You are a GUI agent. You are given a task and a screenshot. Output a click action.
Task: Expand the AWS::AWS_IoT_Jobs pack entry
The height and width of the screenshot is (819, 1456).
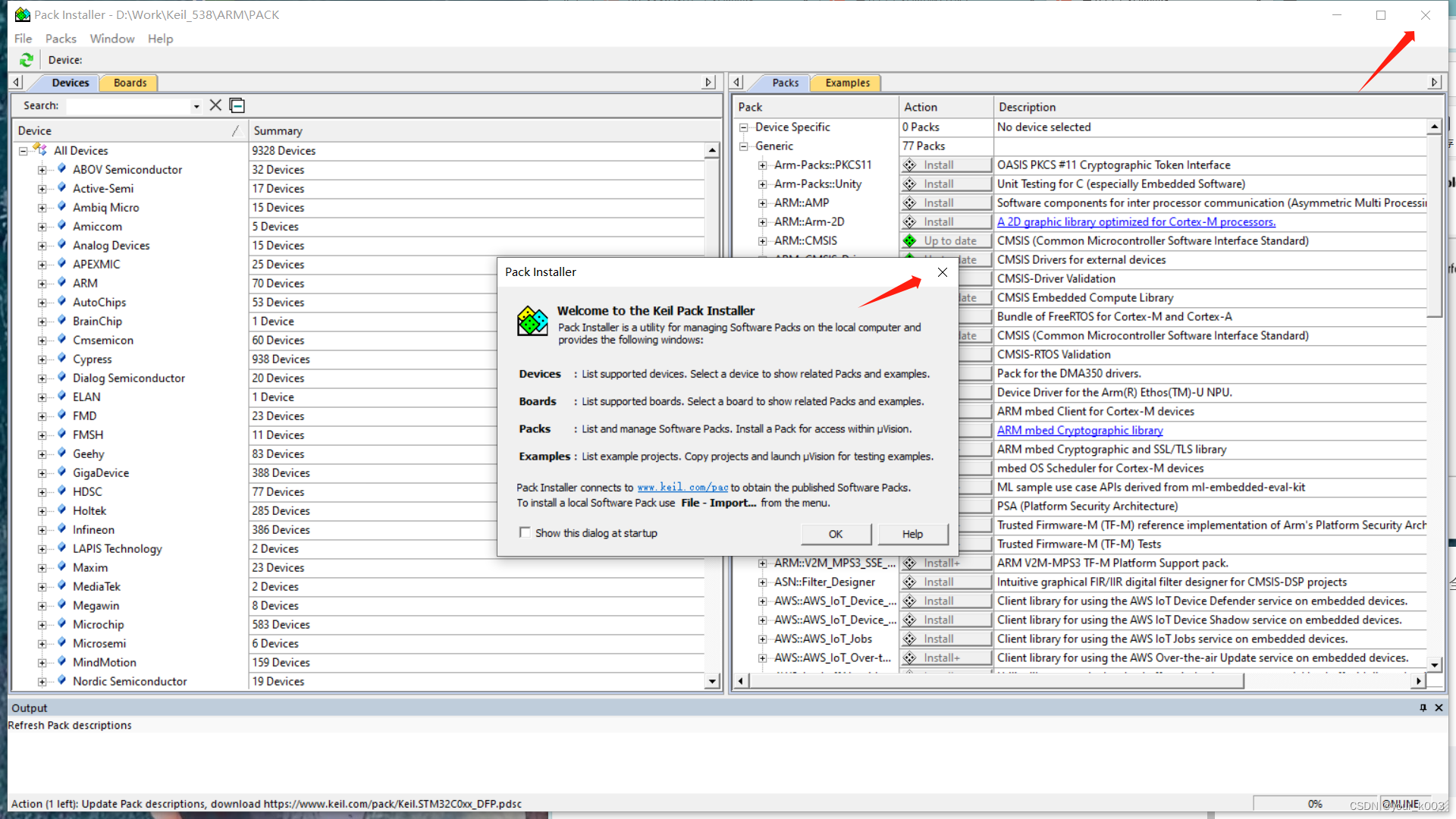763,639
